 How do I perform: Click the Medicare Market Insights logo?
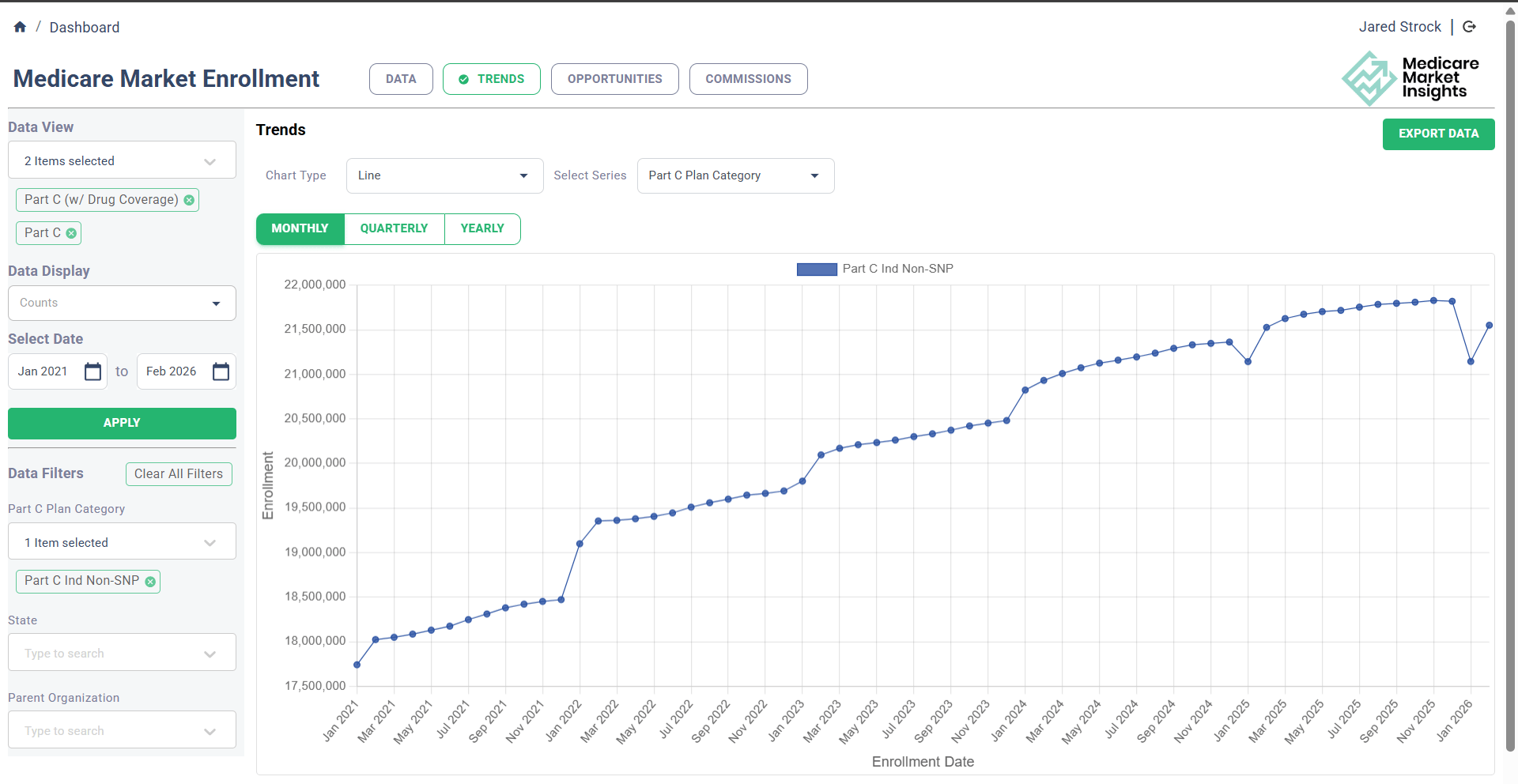1410,78
